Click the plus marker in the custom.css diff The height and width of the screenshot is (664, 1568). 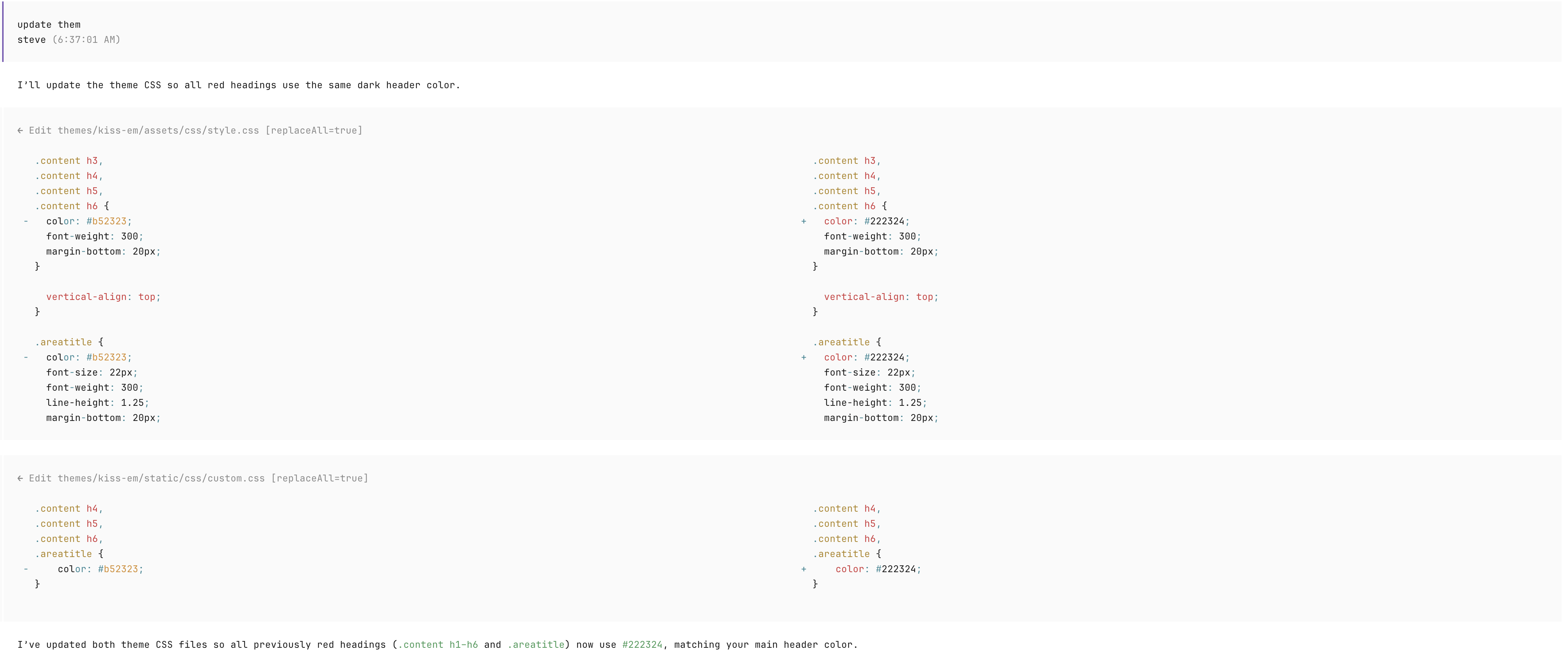[804, 569]
